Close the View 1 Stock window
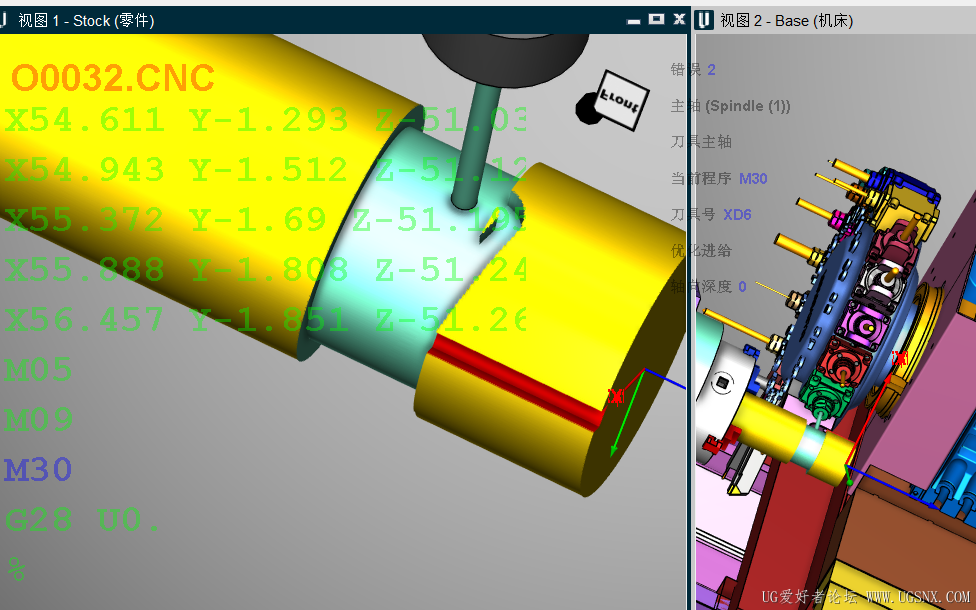The image size is (976, 610). click(x=679, y=19)
